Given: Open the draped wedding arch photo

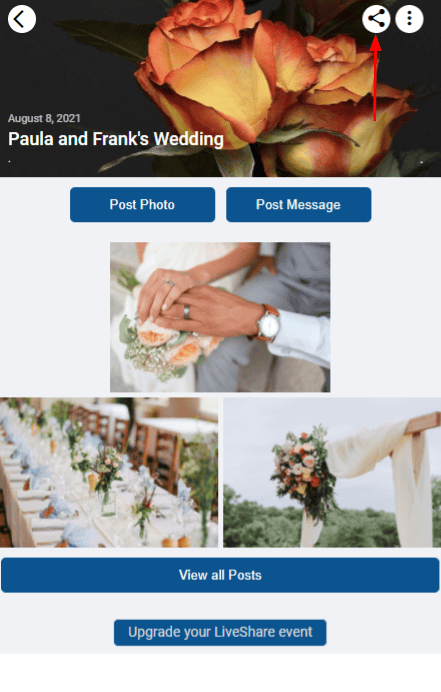Looking at the screenshot, I should 332,472.
